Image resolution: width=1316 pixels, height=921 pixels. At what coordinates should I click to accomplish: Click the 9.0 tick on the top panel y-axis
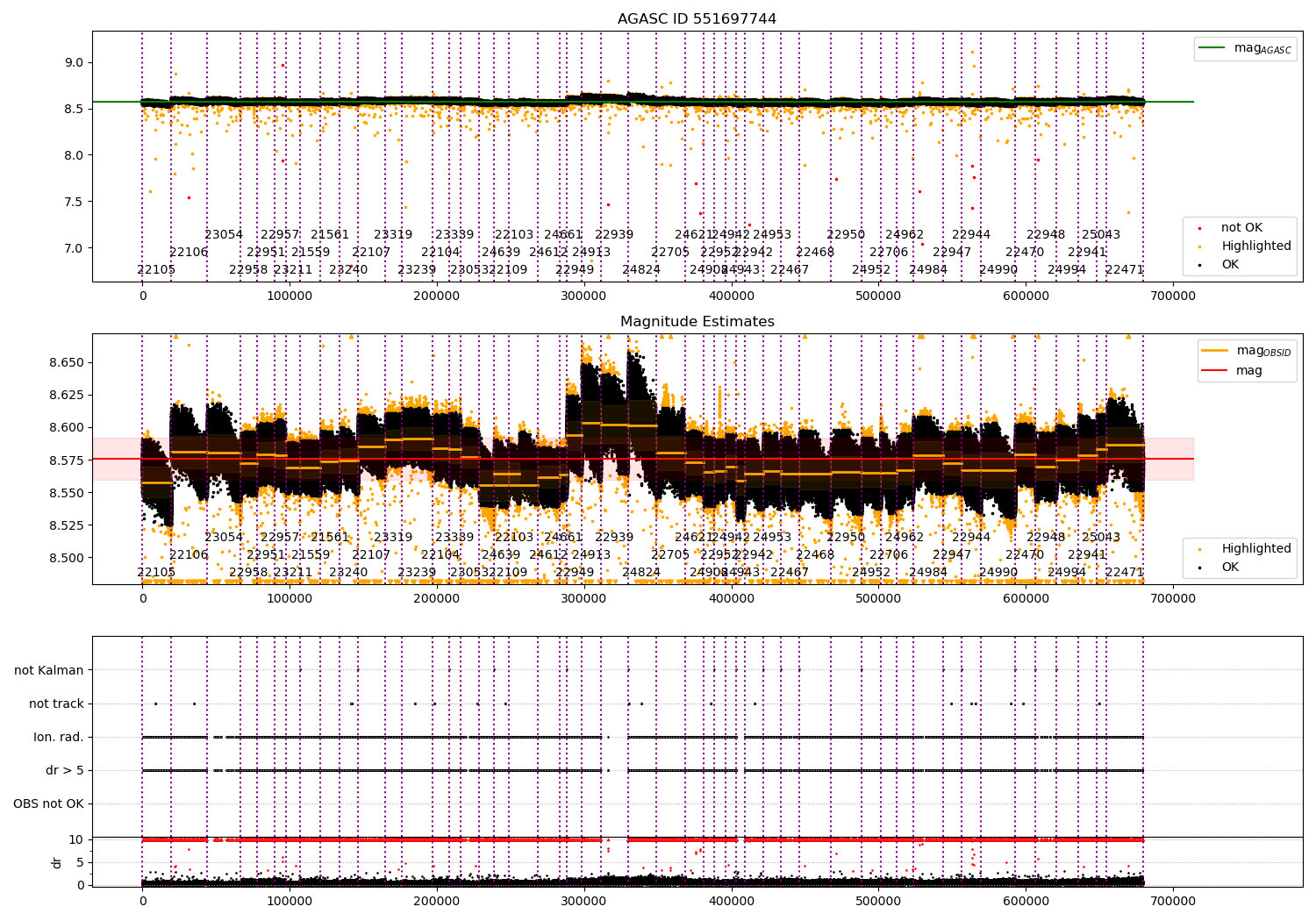click(75, 63)
